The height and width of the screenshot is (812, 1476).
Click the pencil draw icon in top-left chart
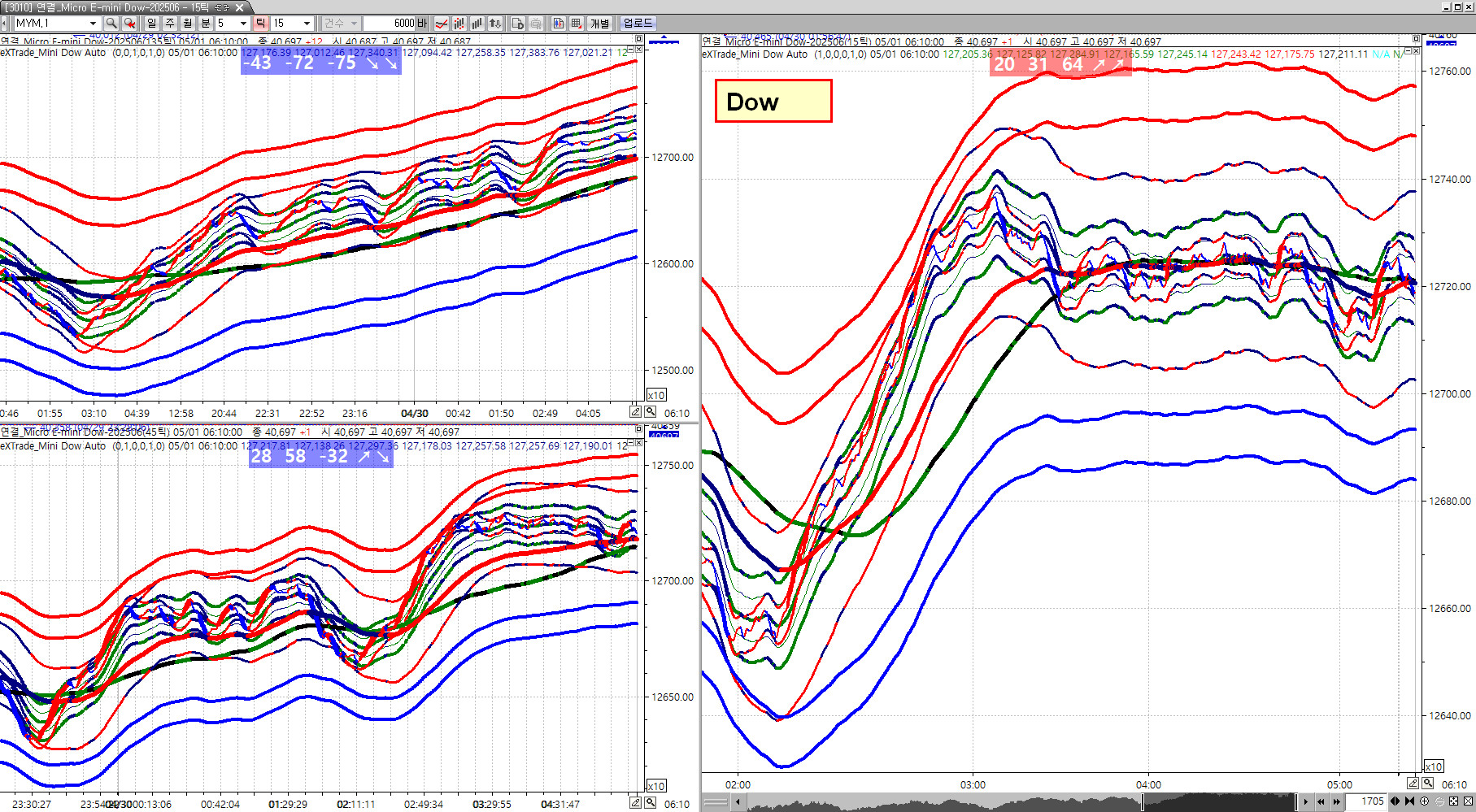[636, 412]
